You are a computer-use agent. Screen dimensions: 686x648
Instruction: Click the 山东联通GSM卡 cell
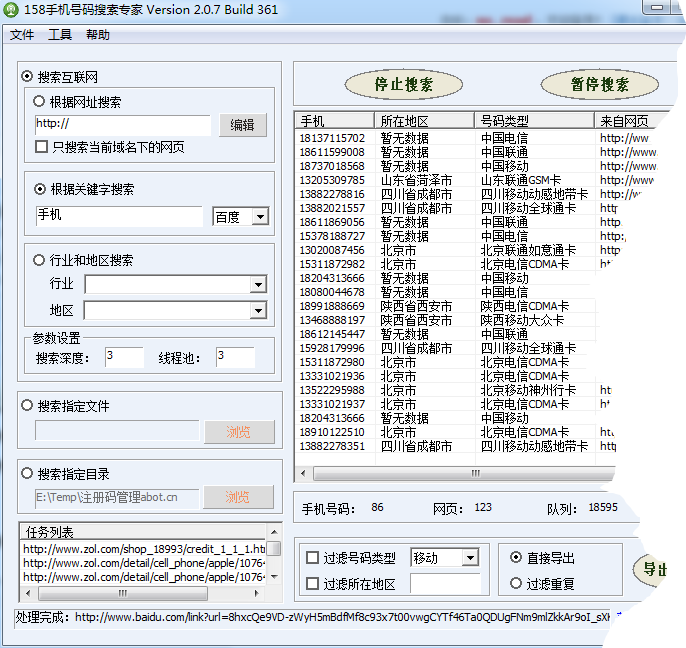[x=521, y=180]
